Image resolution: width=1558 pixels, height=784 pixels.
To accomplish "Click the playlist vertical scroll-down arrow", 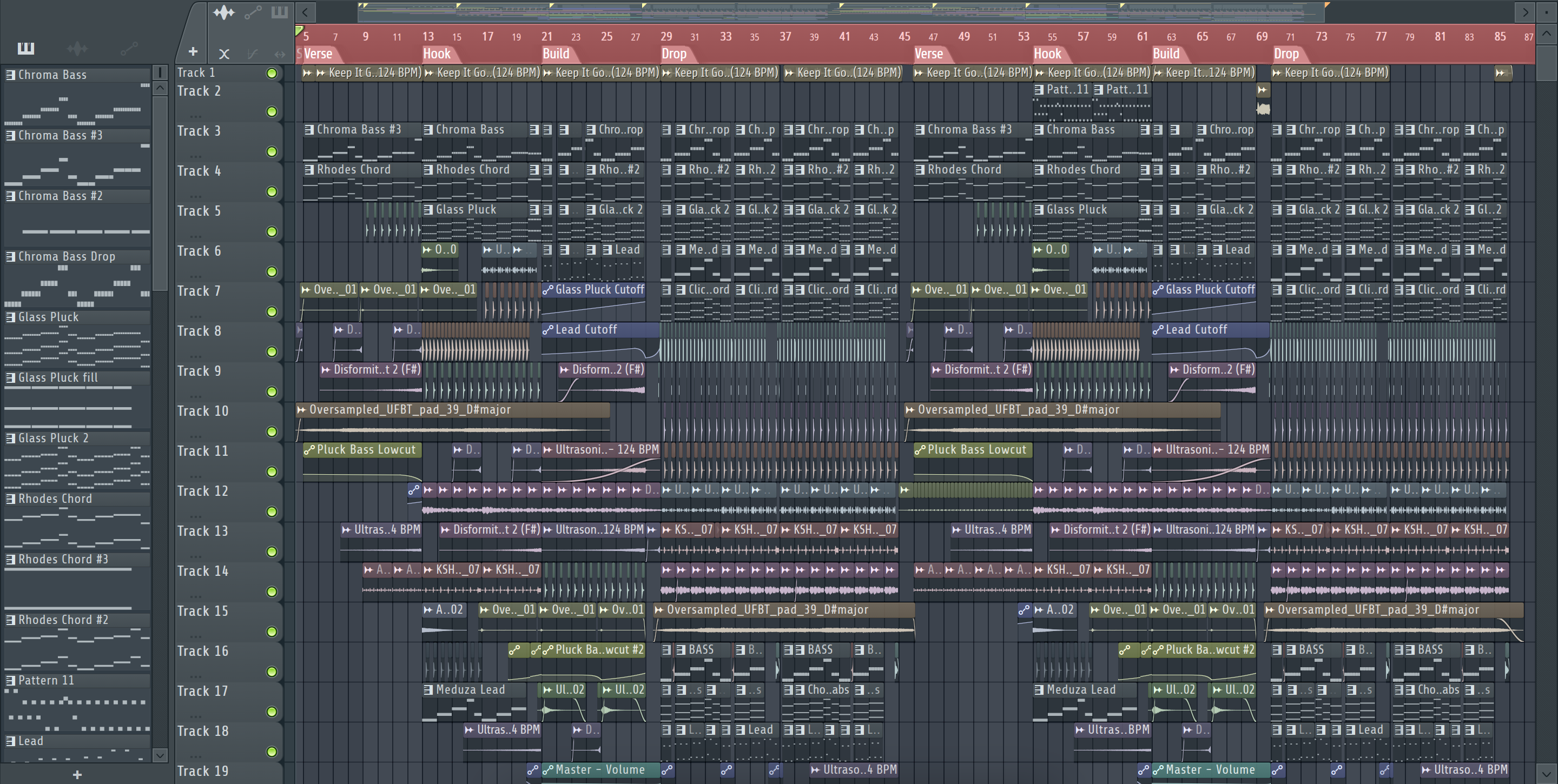I will pyautogui.click(x=1547, y=773).
